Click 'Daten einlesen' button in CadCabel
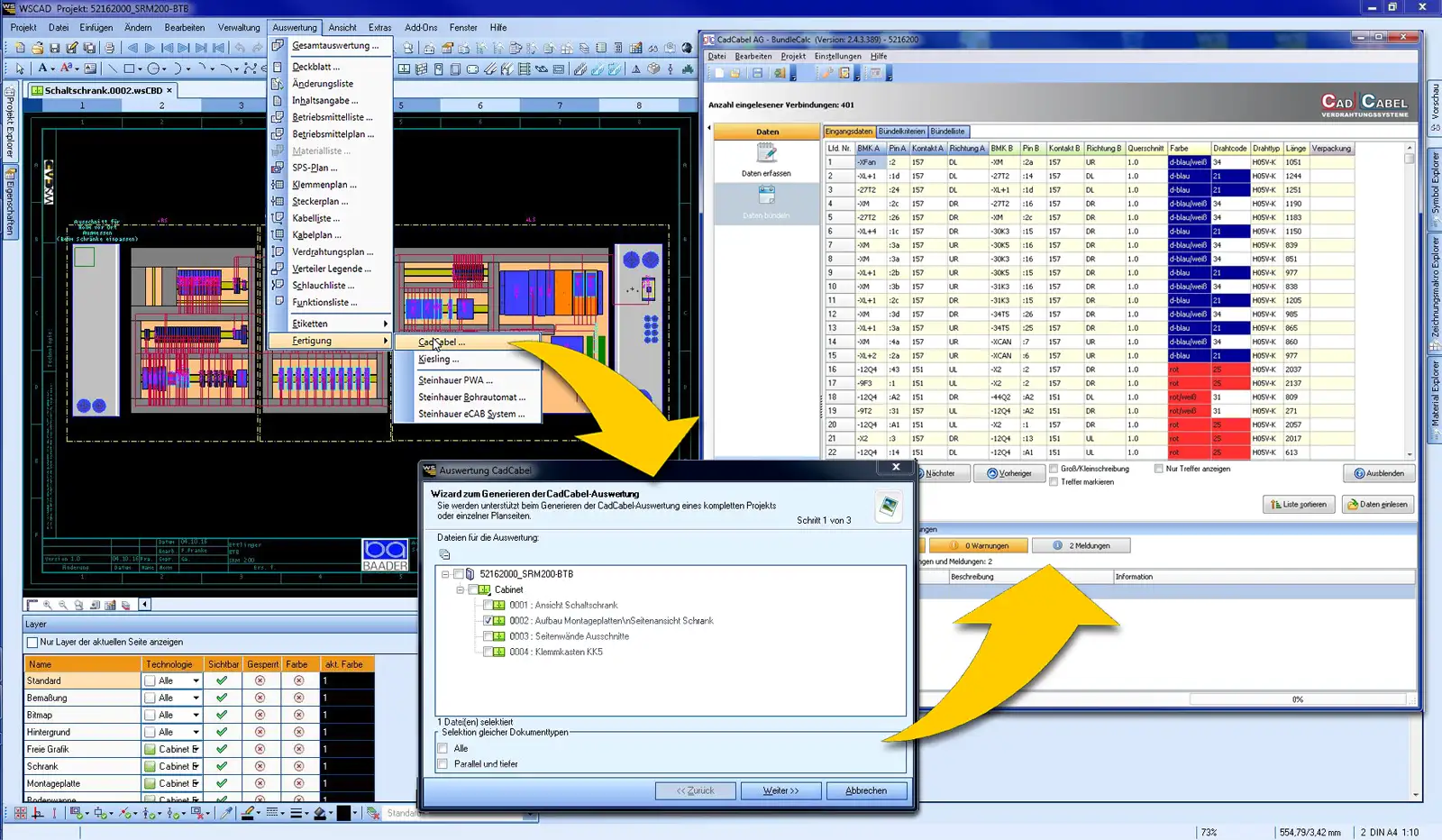Image resolution: width=1442 pixels, height=840 pixels. click(1377, 505)
